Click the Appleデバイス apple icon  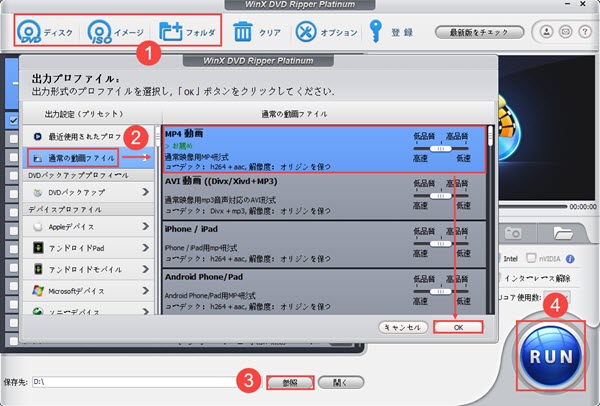pyautogui.click(x=38, y=227)
